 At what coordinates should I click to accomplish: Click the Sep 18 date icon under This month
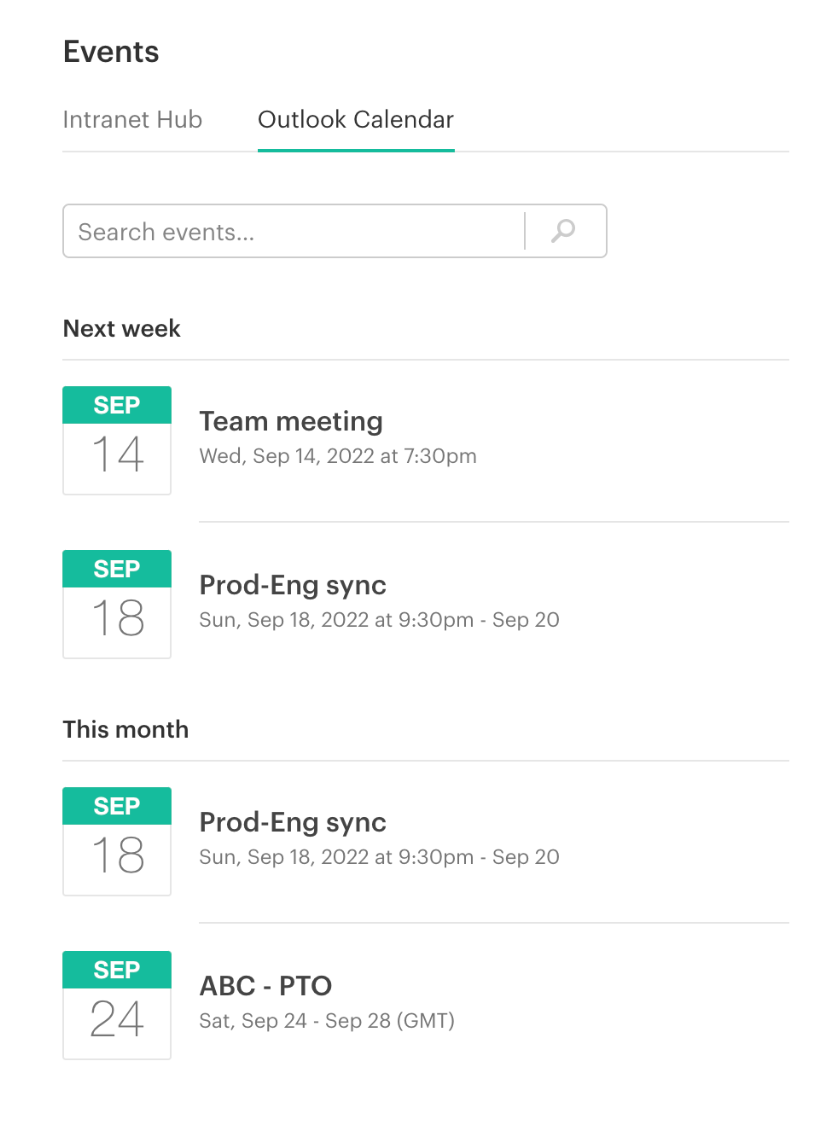tap(117, 841)
